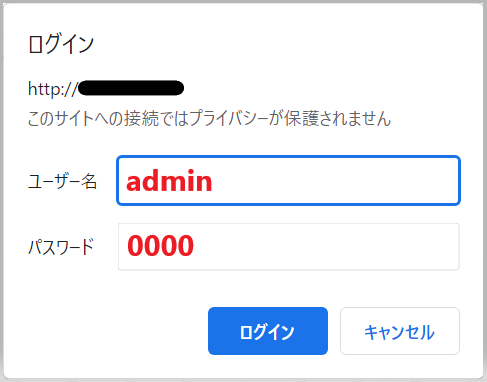Click the gray-bordered password text box
This screenshot has width=487, height=382.
point(288,246)
